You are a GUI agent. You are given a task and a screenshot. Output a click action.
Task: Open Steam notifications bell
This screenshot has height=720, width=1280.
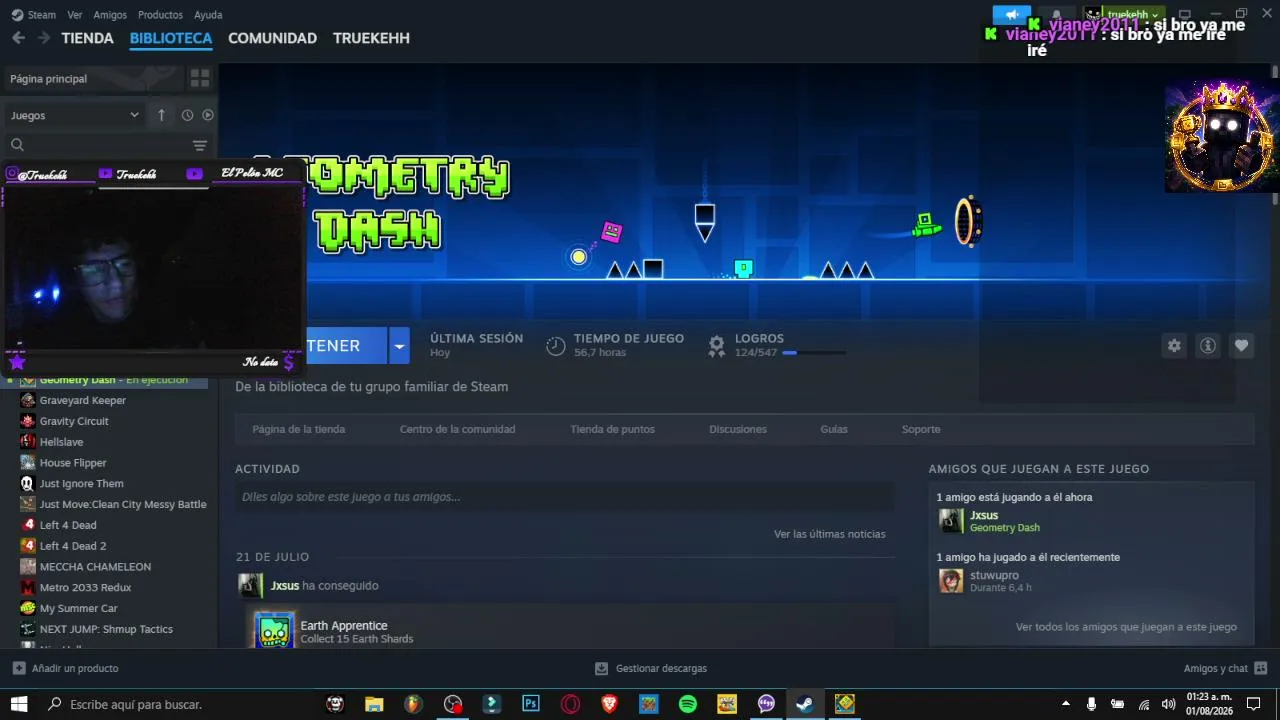(x=1056, y=15)
